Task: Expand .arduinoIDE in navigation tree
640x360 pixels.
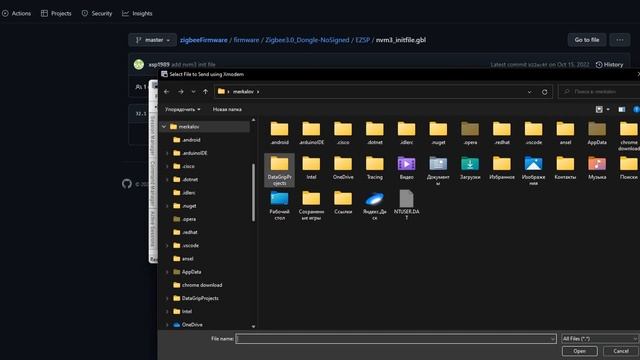Action: tap(167, 153)
